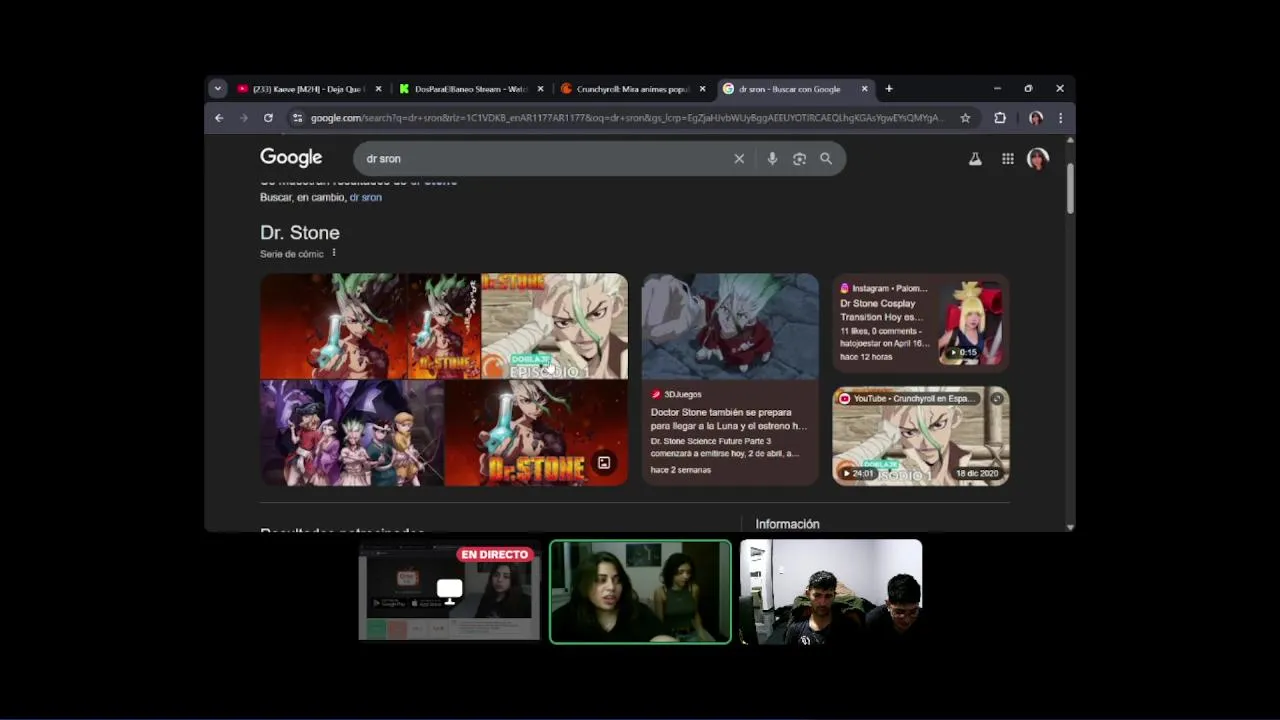This screenshot has width=1280, height=720.
Task: Clear the search query text
Action: click(x=739, y=159)
